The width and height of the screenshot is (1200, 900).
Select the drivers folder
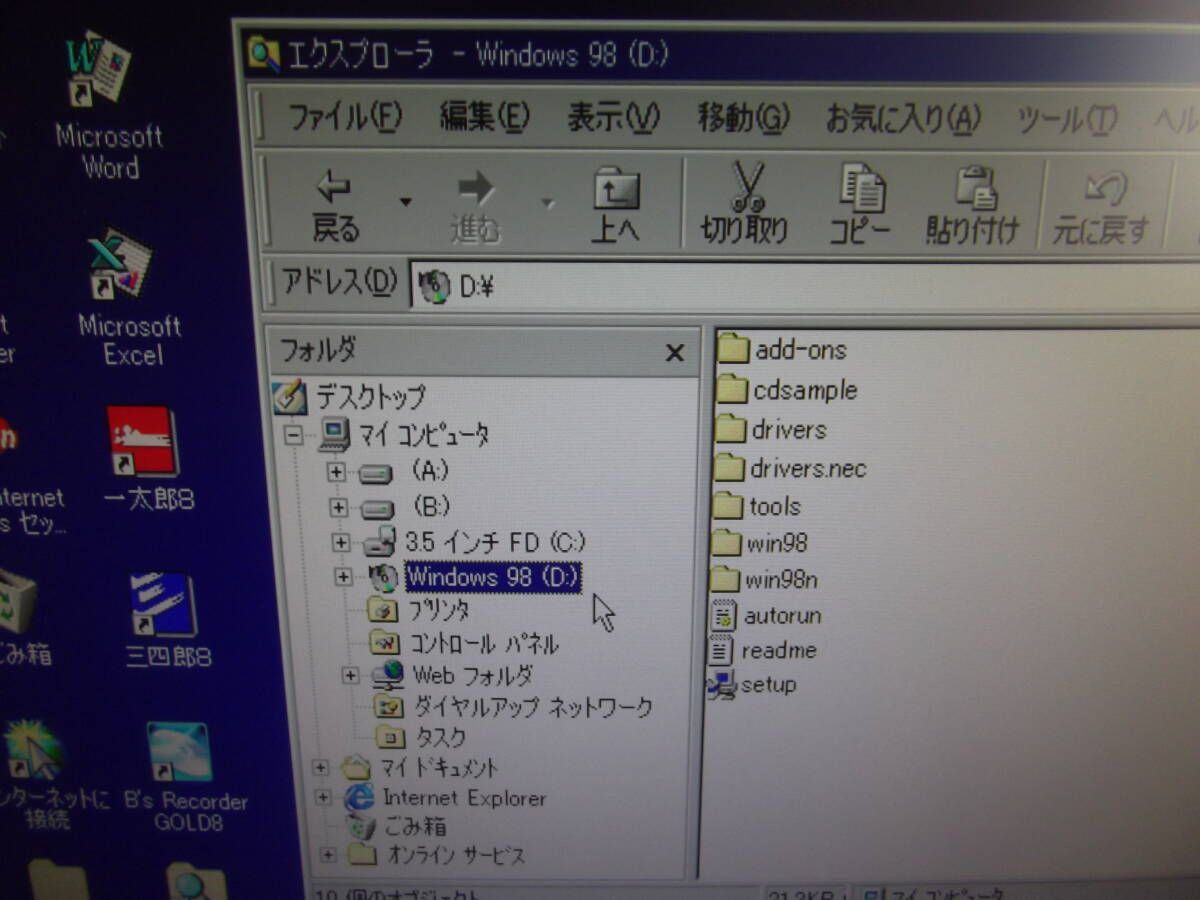click(x=772, y=429)
